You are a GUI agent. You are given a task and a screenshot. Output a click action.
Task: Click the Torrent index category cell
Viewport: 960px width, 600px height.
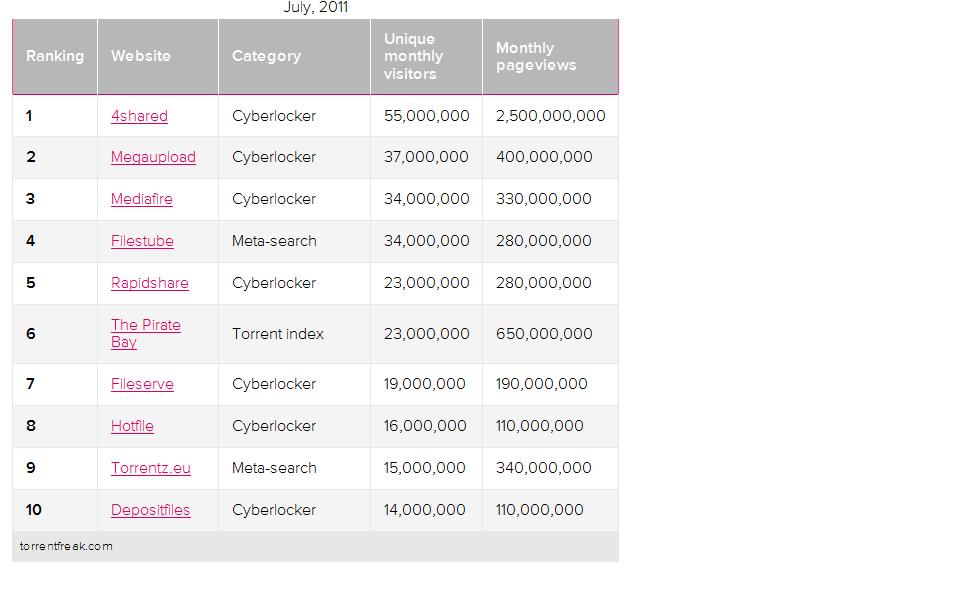click(x=278, y=334)
